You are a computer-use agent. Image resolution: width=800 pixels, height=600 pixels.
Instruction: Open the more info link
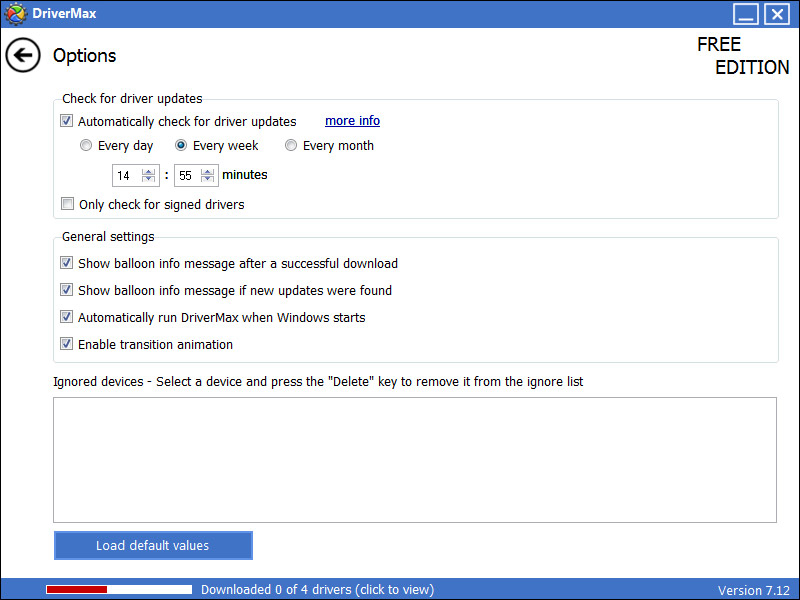click(352, 121)
